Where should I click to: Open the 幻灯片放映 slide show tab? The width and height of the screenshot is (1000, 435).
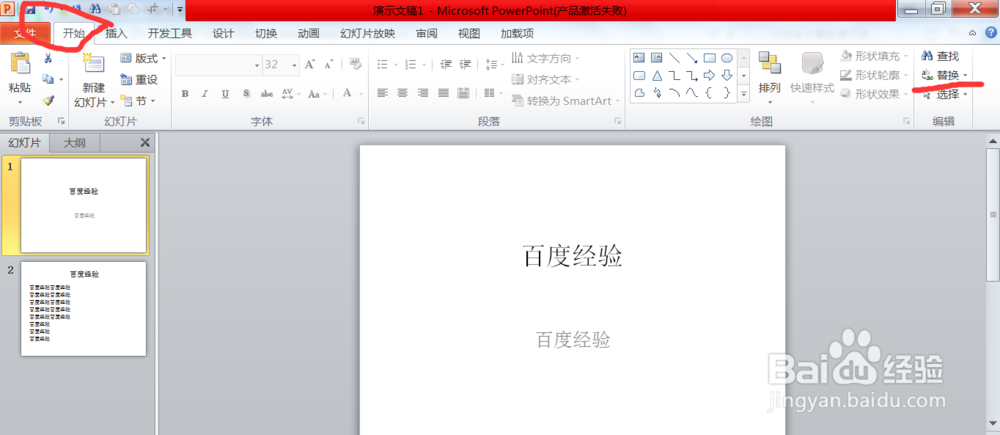click(x=368, y=34)
